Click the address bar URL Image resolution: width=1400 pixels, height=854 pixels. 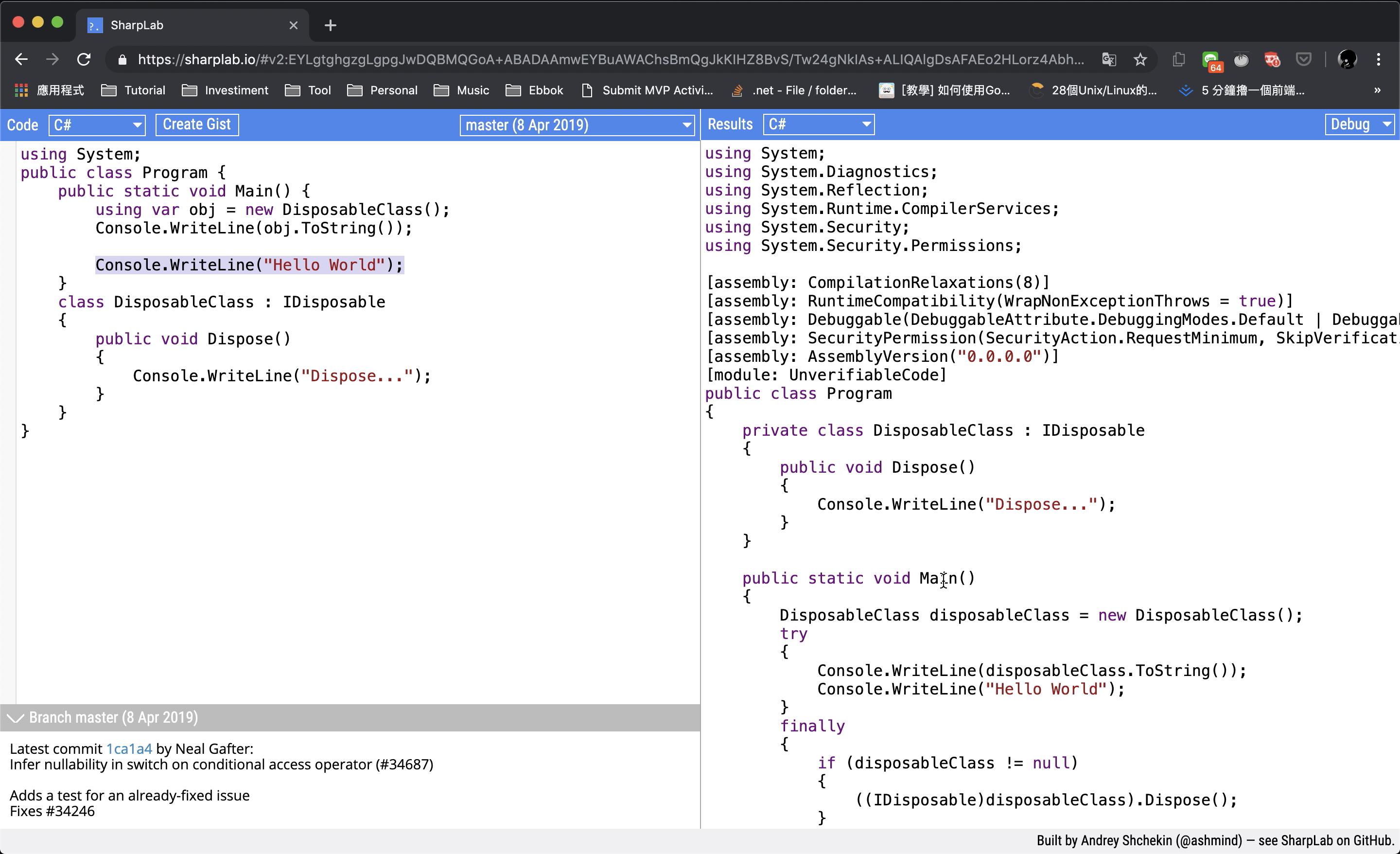(x=611, y=59)
